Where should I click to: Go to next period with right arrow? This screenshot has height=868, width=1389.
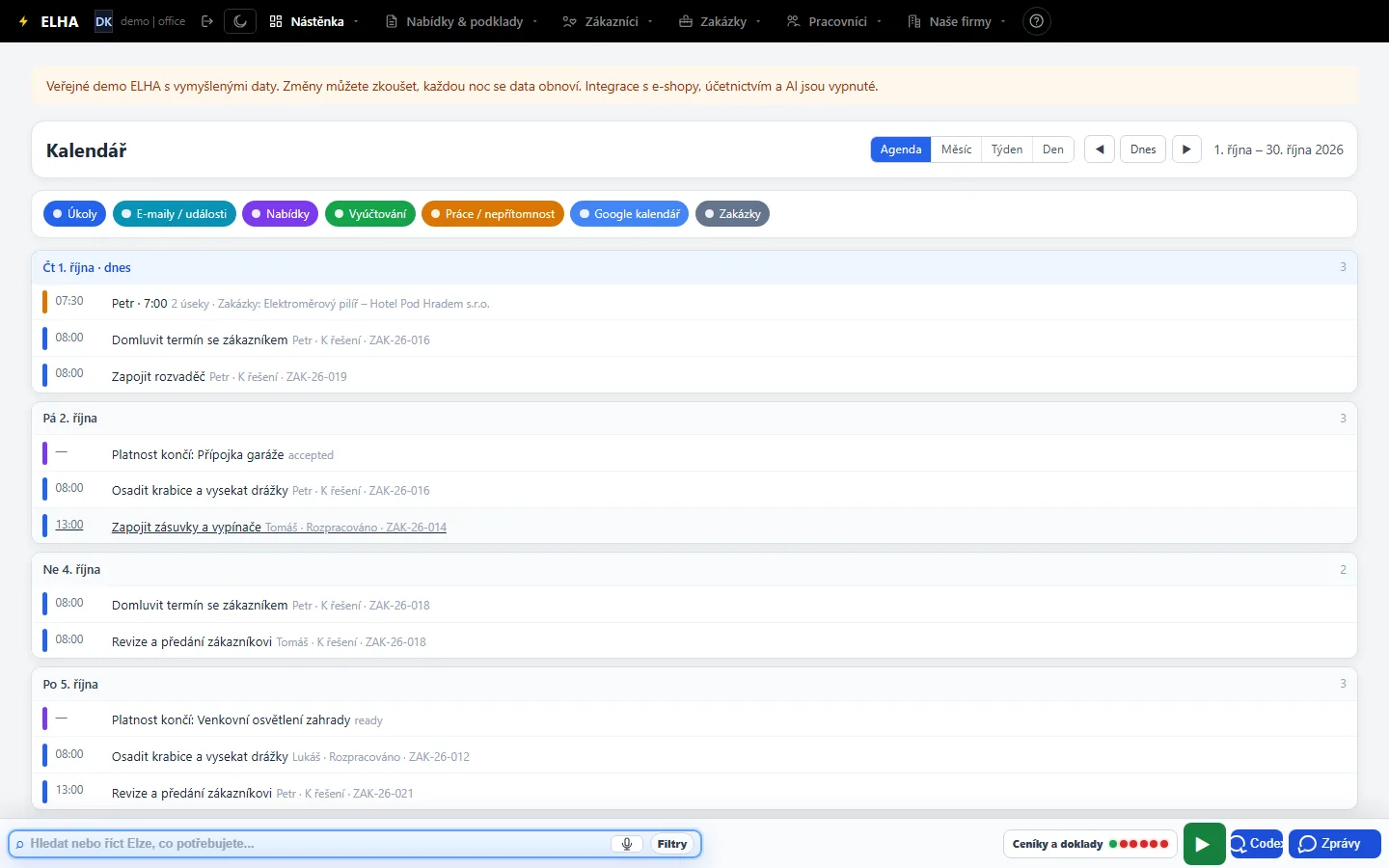[1186, 149]
